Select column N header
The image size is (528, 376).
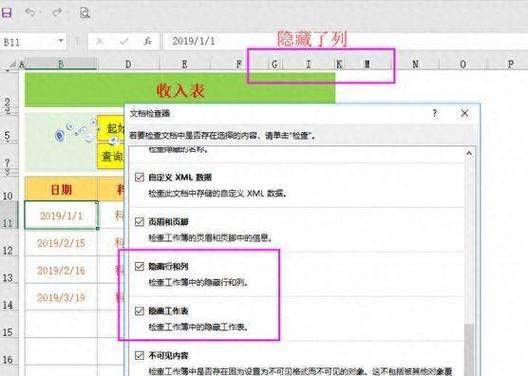tap(416, 64)
